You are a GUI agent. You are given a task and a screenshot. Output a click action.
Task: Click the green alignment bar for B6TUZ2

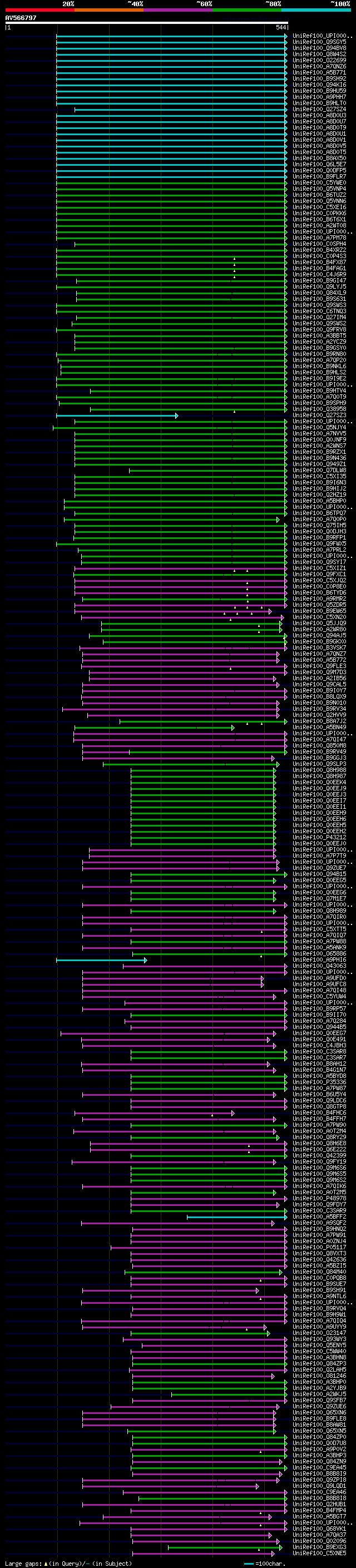172,195
